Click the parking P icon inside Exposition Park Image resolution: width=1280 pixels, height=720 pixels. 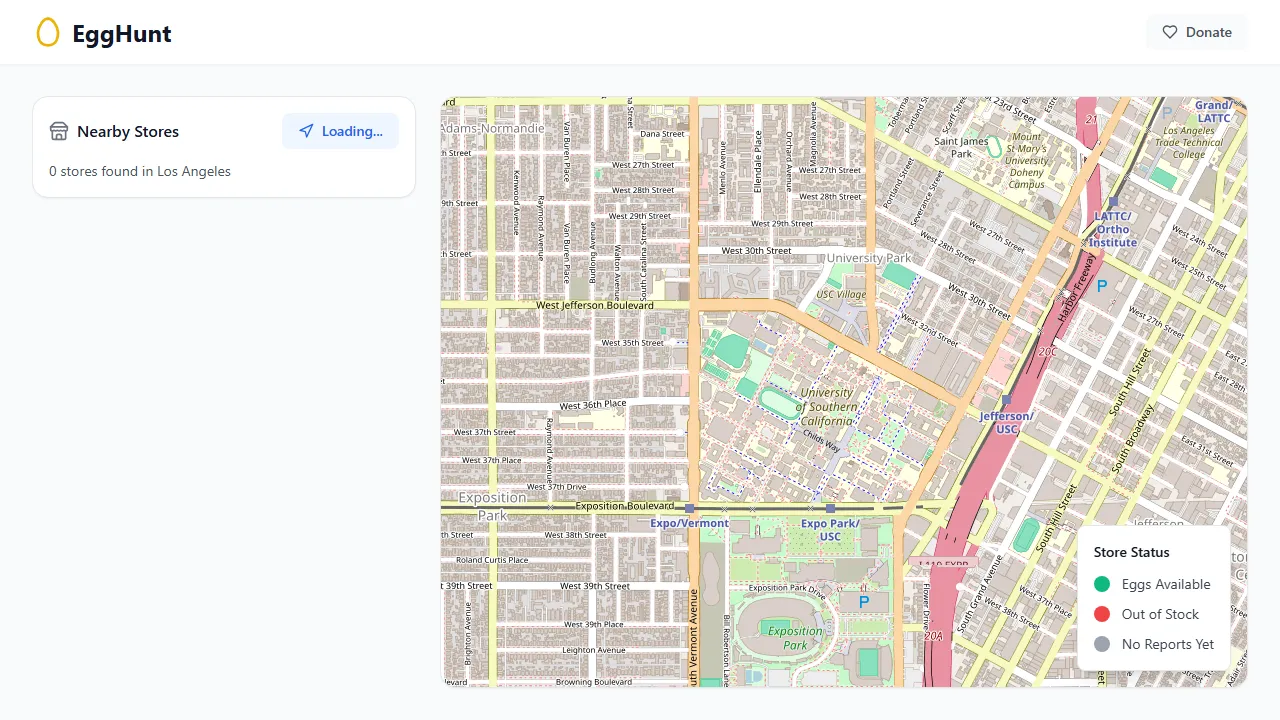[863, 602]
